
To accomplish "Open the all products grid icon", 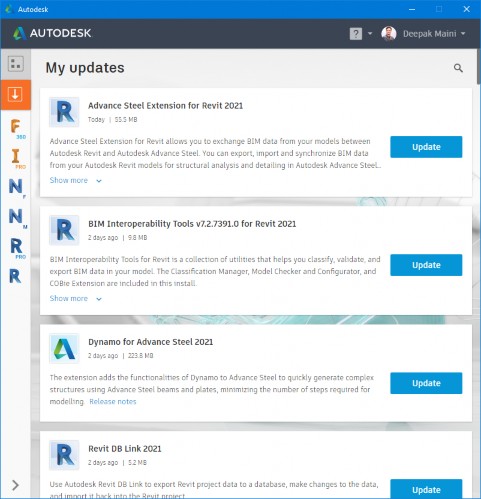I will coord(16,64).
